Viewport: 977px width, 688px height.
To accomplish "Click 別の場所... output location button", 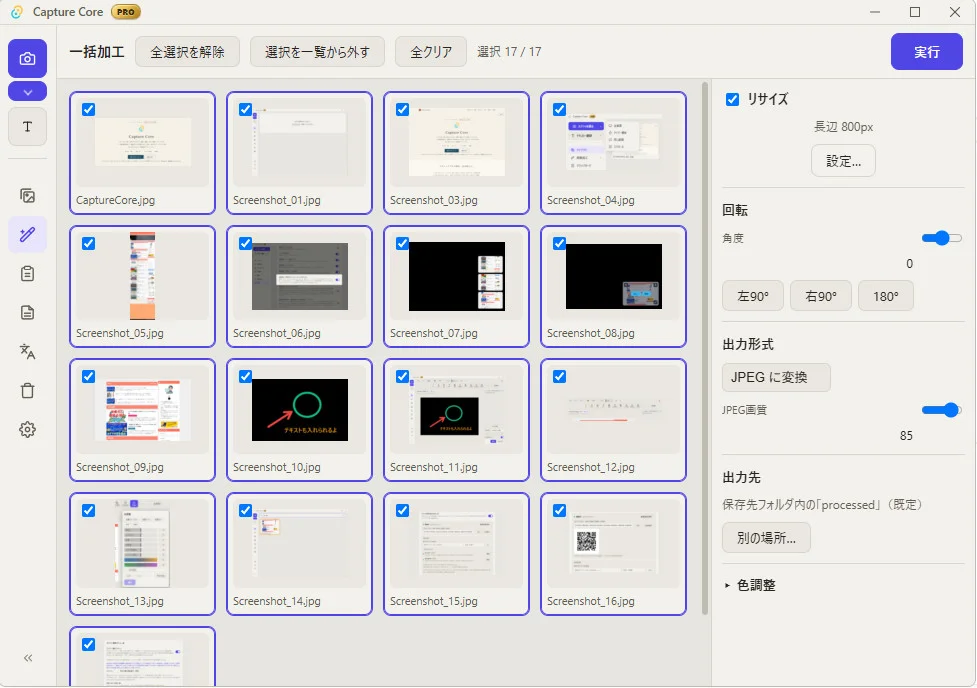I will tap(766, 538).
